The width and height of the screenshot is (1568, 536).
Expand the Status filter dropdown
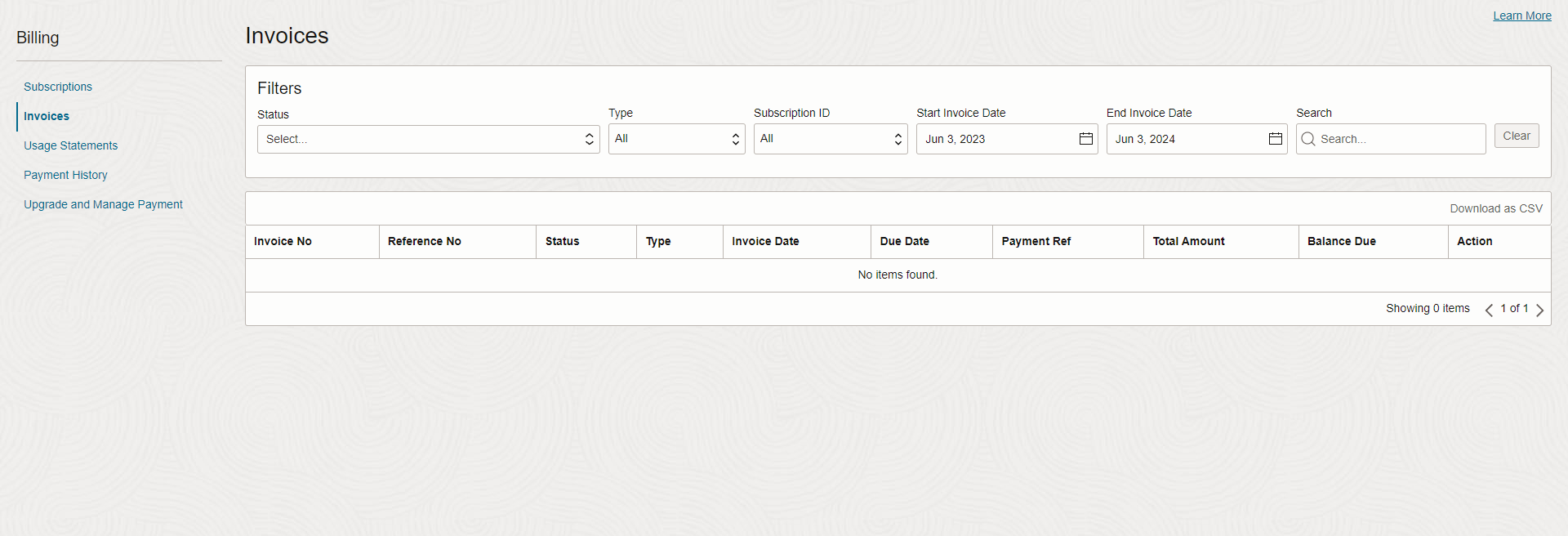pos(428,139)
